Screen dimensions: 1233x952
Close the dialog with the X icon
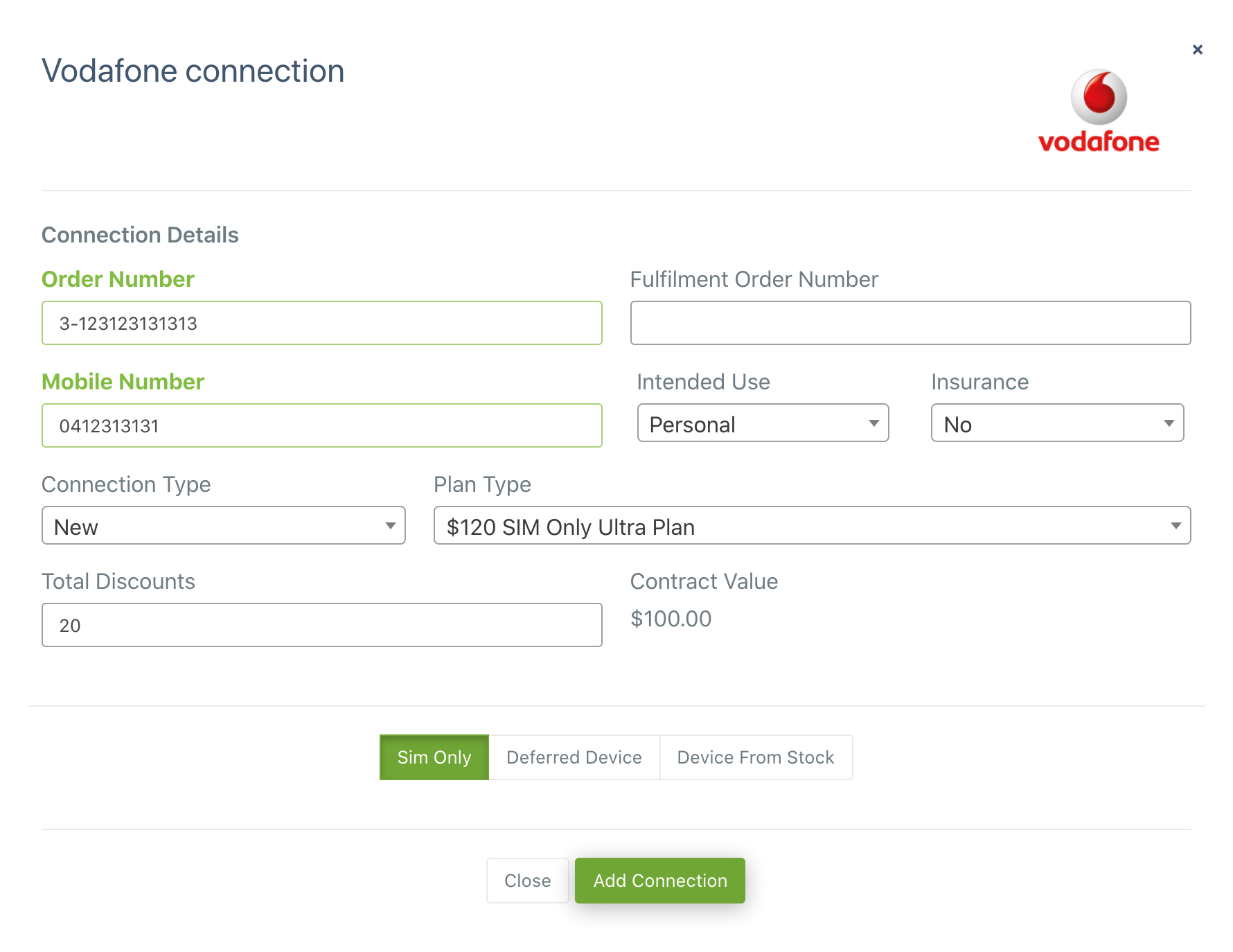[x=1198, y=49]
